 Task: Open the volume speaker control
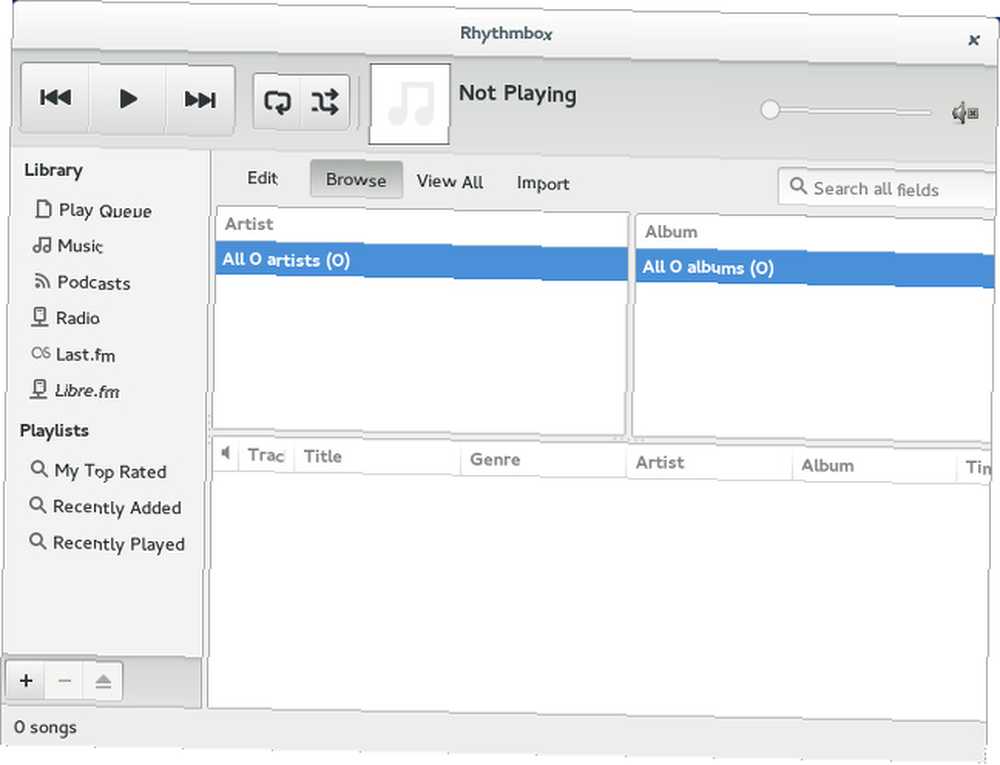(965, 113)
